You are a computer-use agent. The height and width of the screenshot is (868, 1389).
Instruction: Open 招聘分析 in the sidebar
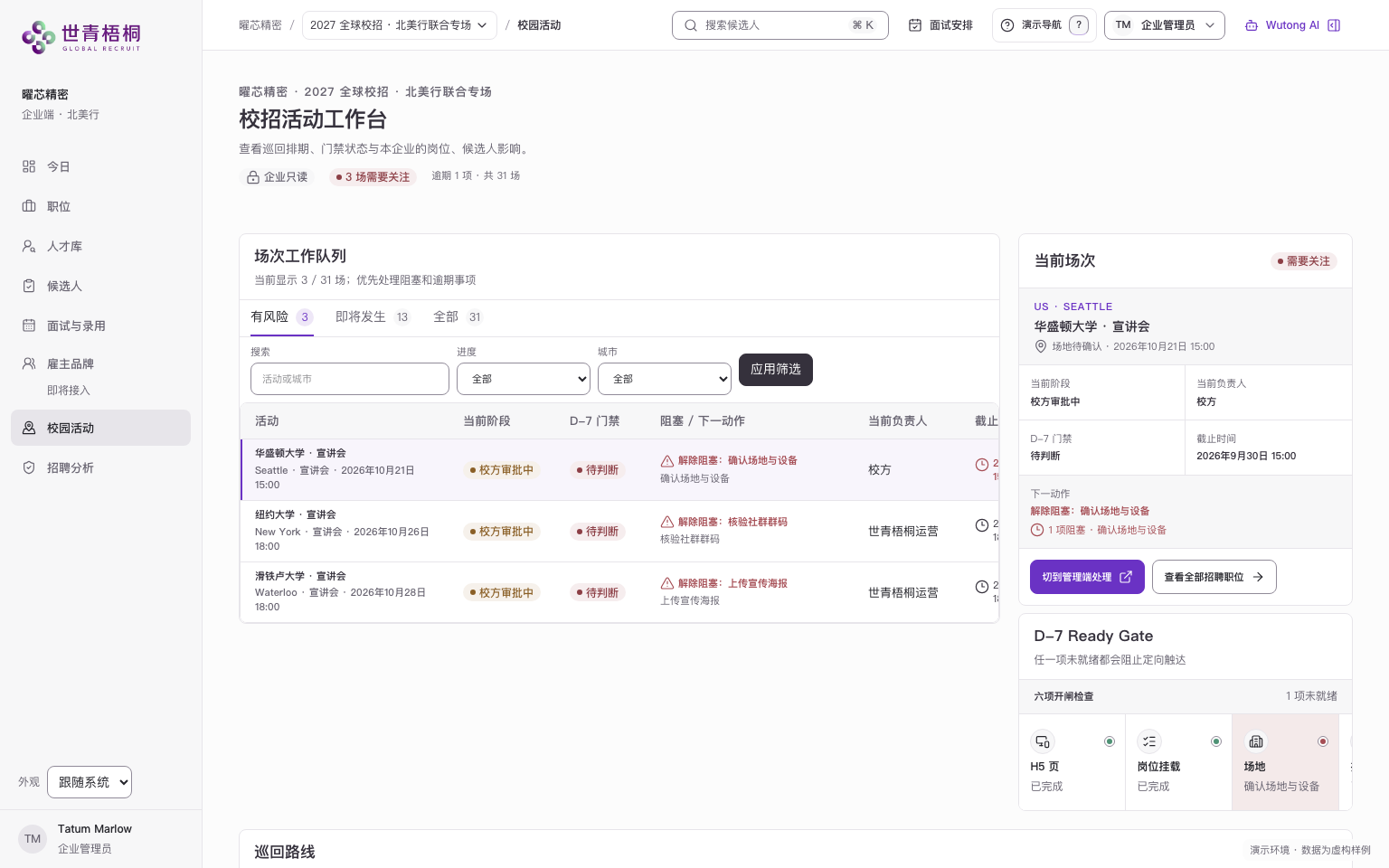pos(100,467)
